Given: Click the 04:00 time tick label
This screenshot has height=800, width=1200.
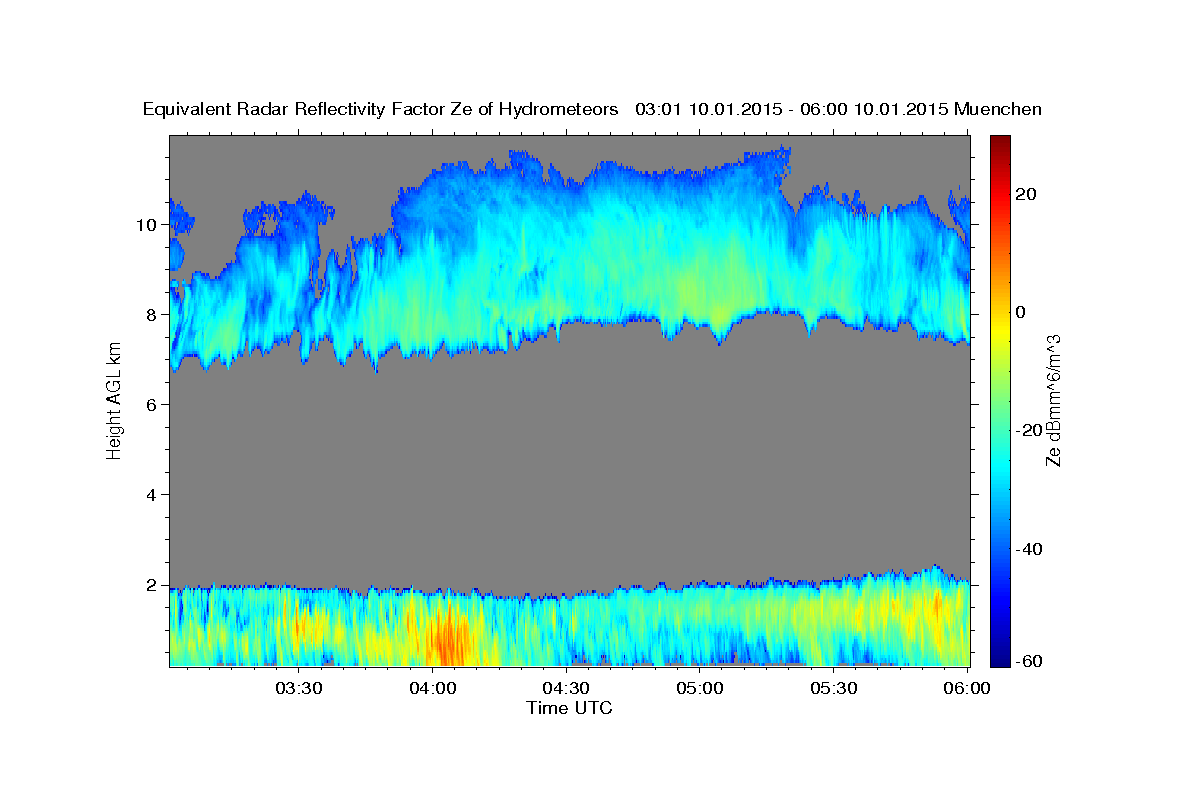Looking at the screenshot, I should (432, 688).
